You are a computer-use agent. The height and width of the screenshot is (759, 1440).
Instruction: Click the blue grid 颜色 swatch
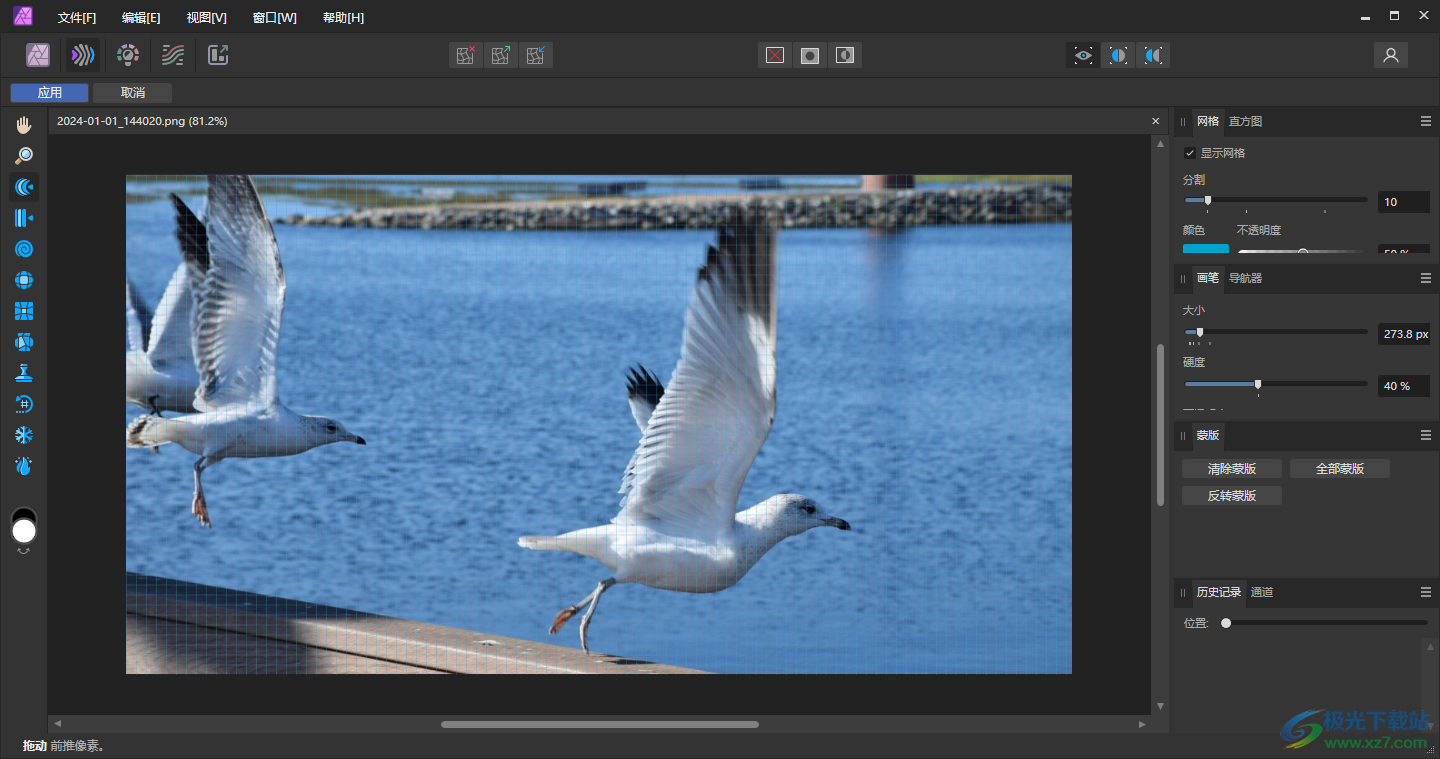coord(1205,249)
